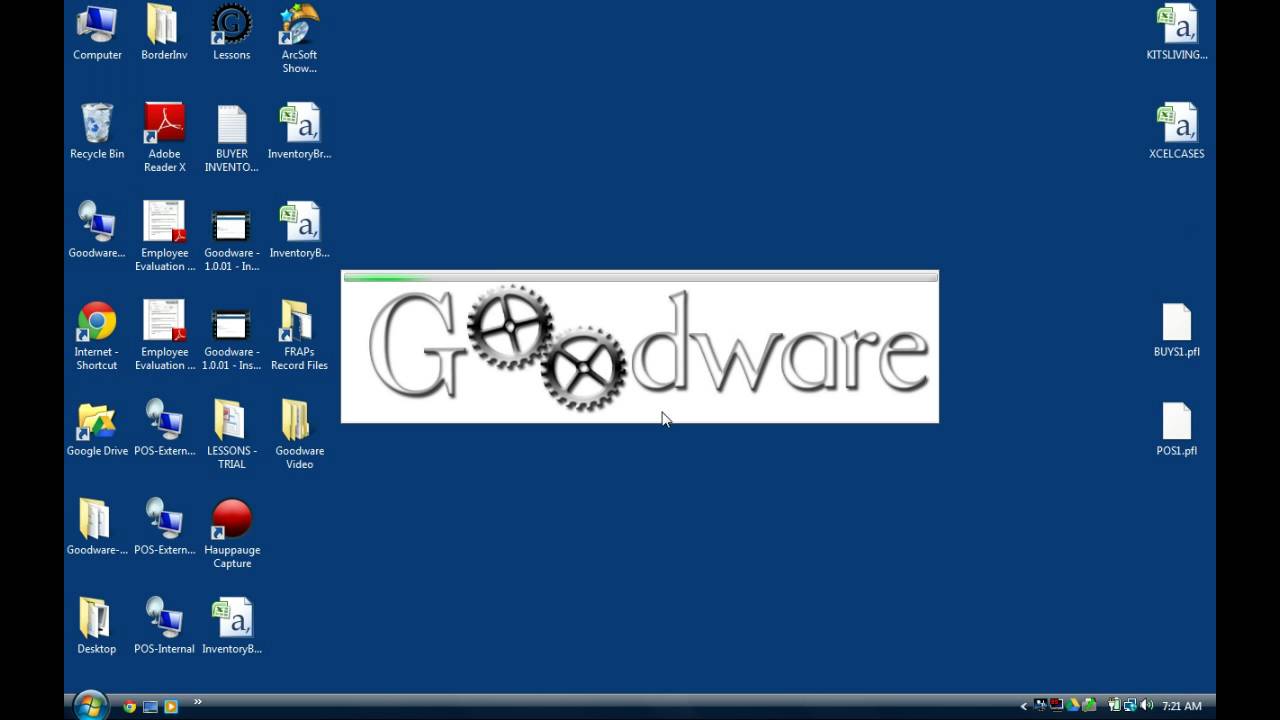
Task: Open the InventoryBr... spreadsheet icon
Action: point(299,132)
